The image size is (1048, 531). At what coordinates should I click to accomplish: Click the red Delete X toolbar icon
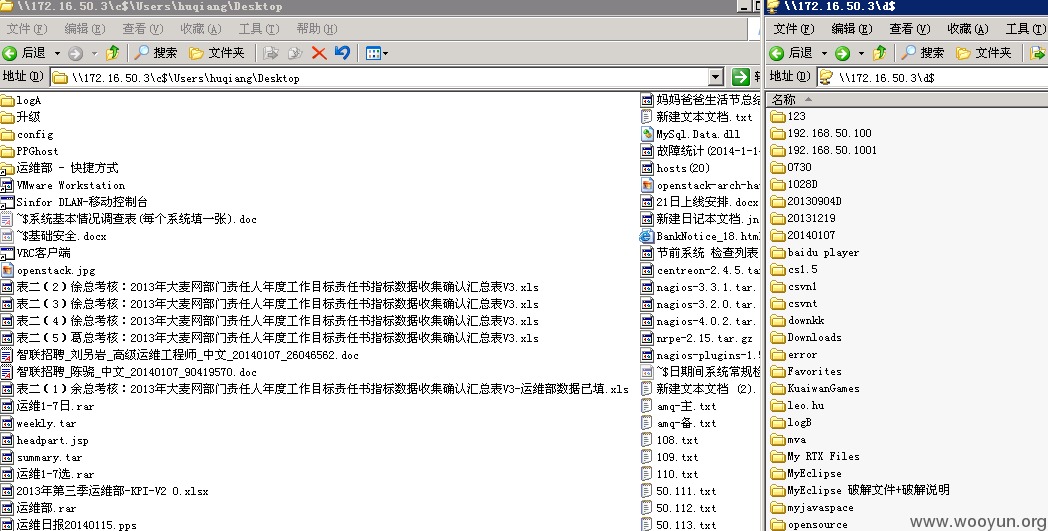coord(319,53)
